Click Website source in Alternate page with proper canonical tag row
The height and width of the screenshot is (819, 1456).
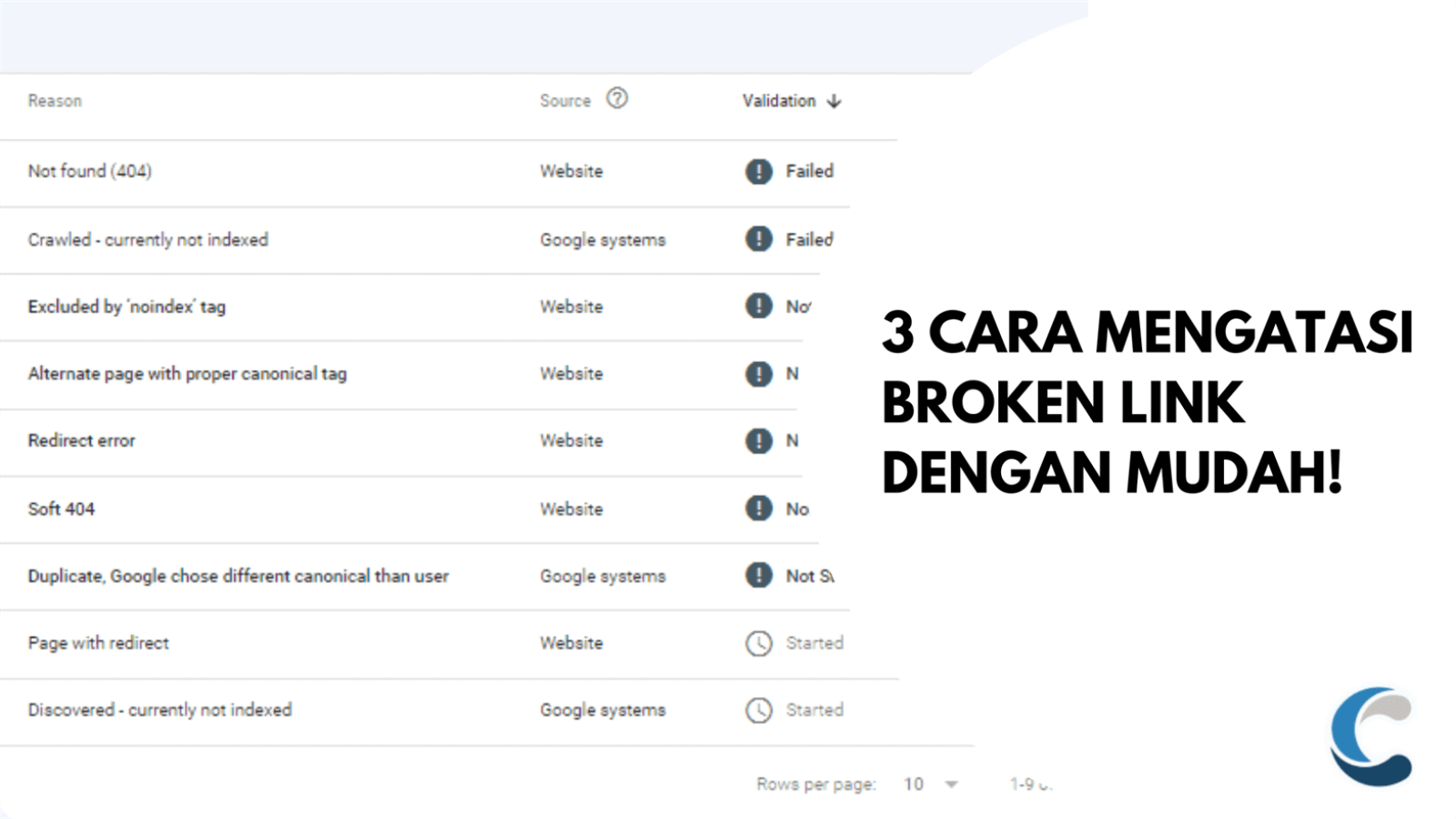pos(571,374)
